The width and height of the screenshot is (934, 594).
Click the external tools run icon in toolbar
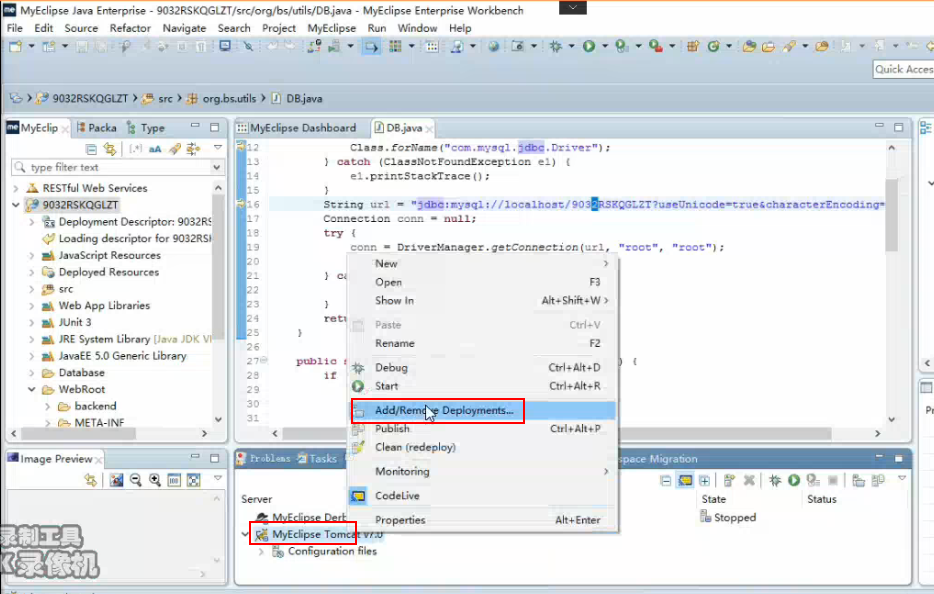click(655, 46)
